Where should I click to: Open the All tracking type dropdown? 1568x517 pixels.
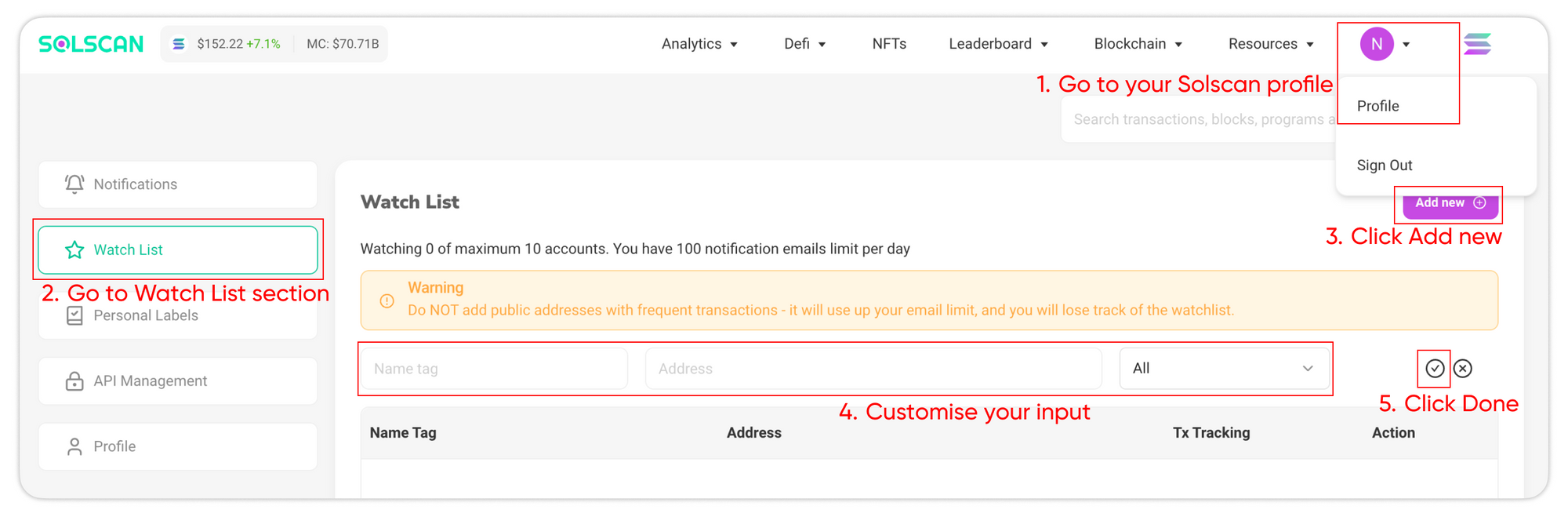(1225, 368)
